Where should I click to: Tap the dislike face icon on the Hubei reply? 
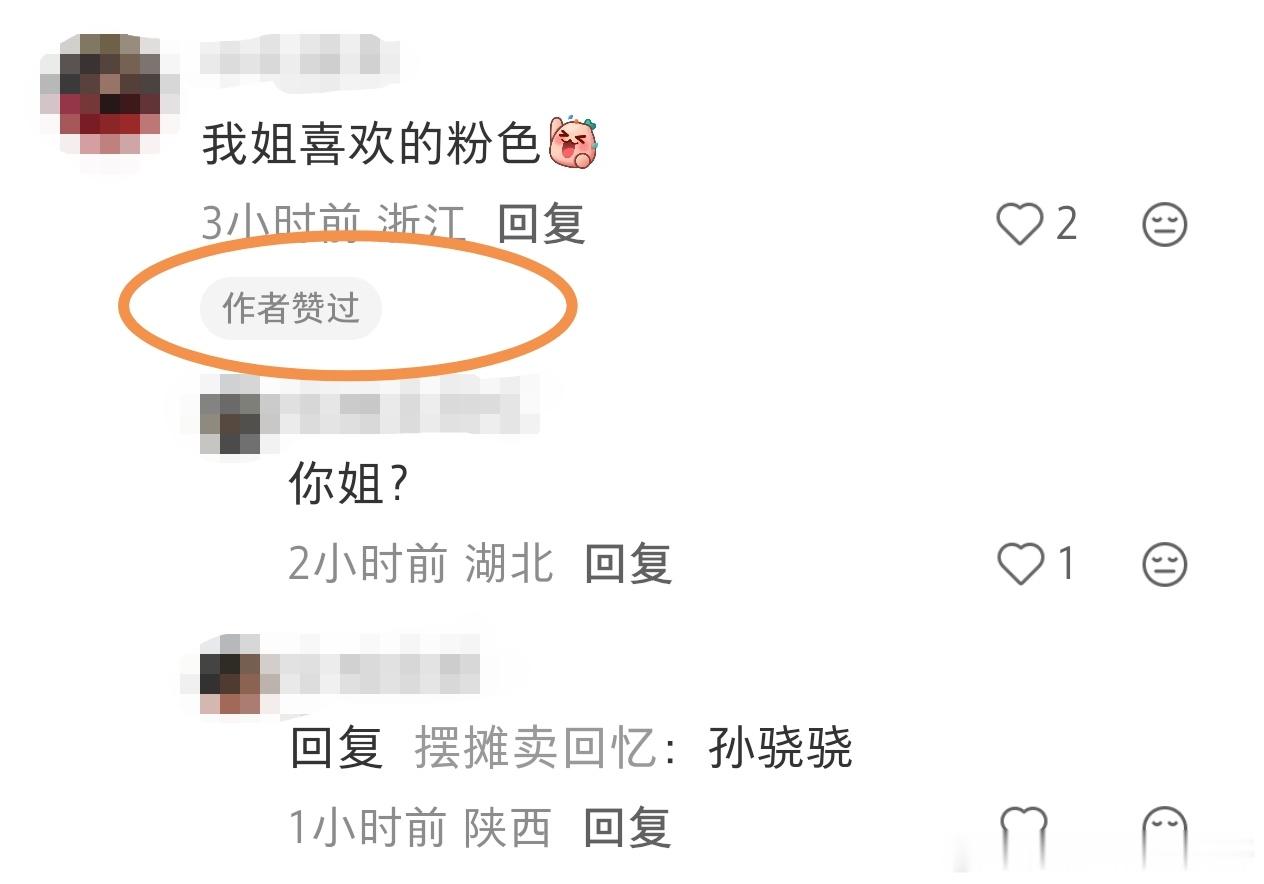coord(1165,565)
